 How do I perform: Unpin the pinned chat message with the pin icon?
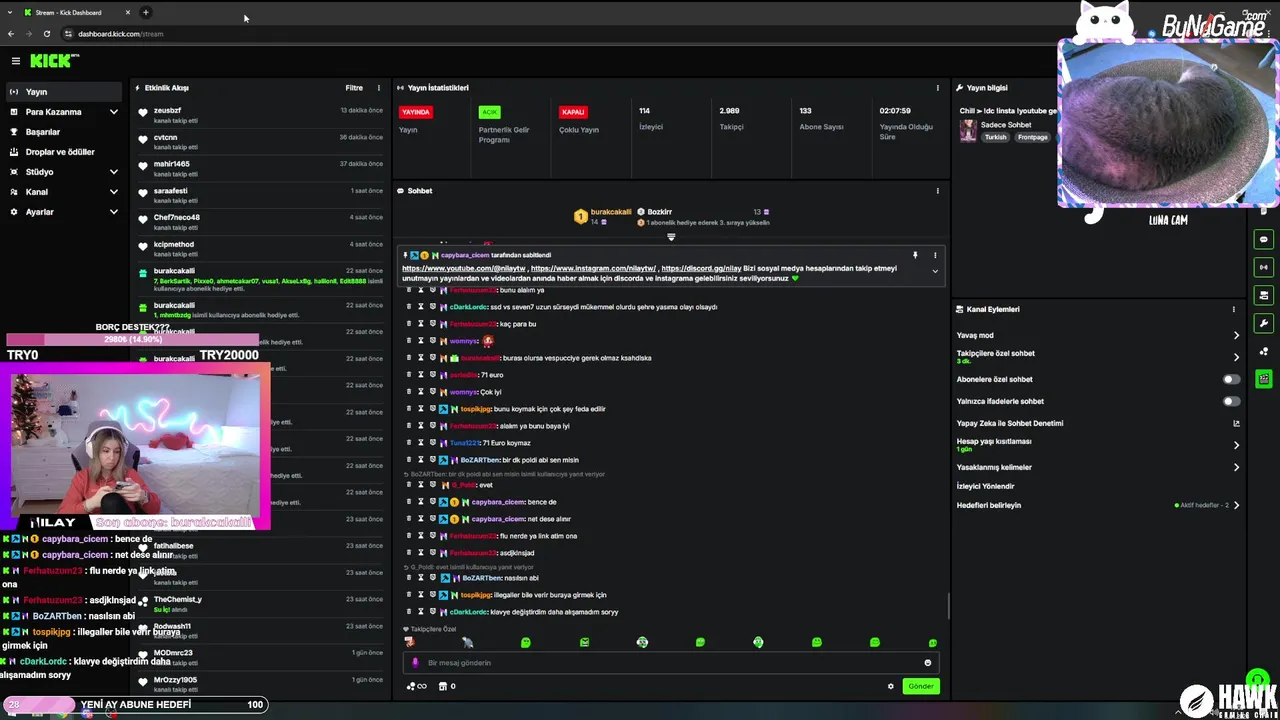click(x=915, y=255)
